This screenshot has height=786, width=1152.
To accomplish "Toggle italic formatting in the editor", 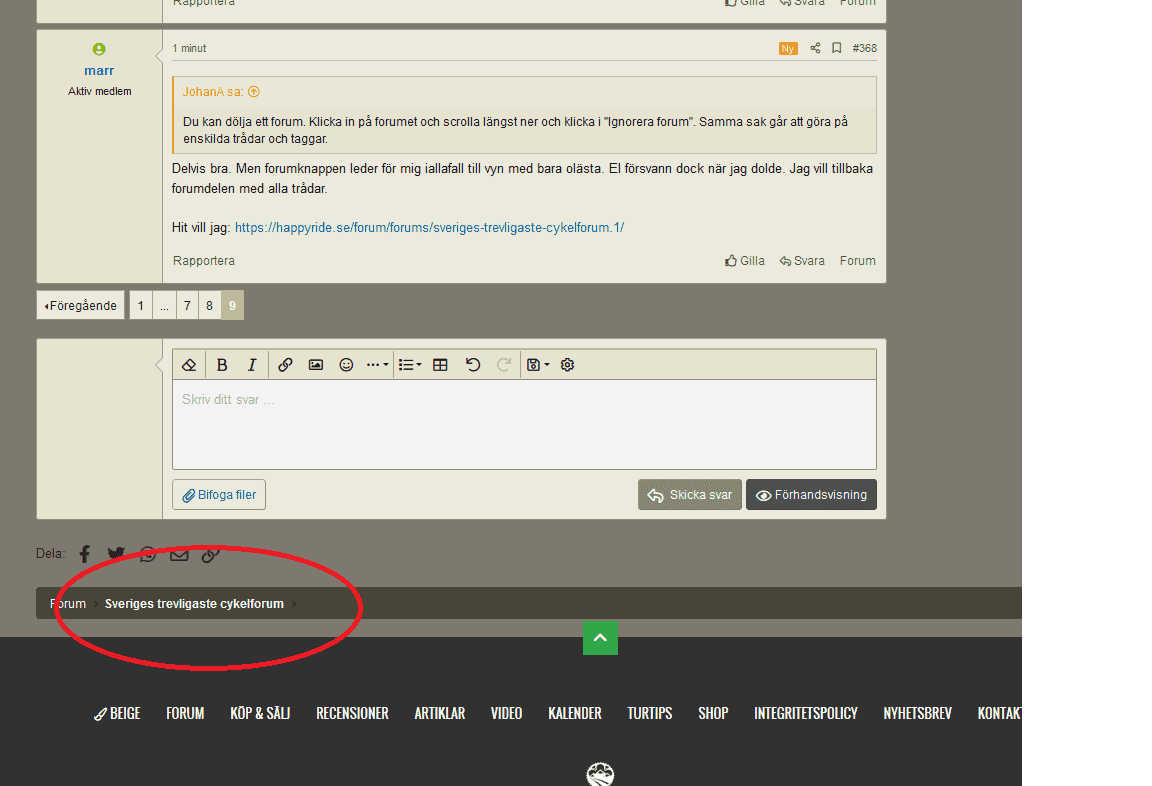I will pos(252,365).
